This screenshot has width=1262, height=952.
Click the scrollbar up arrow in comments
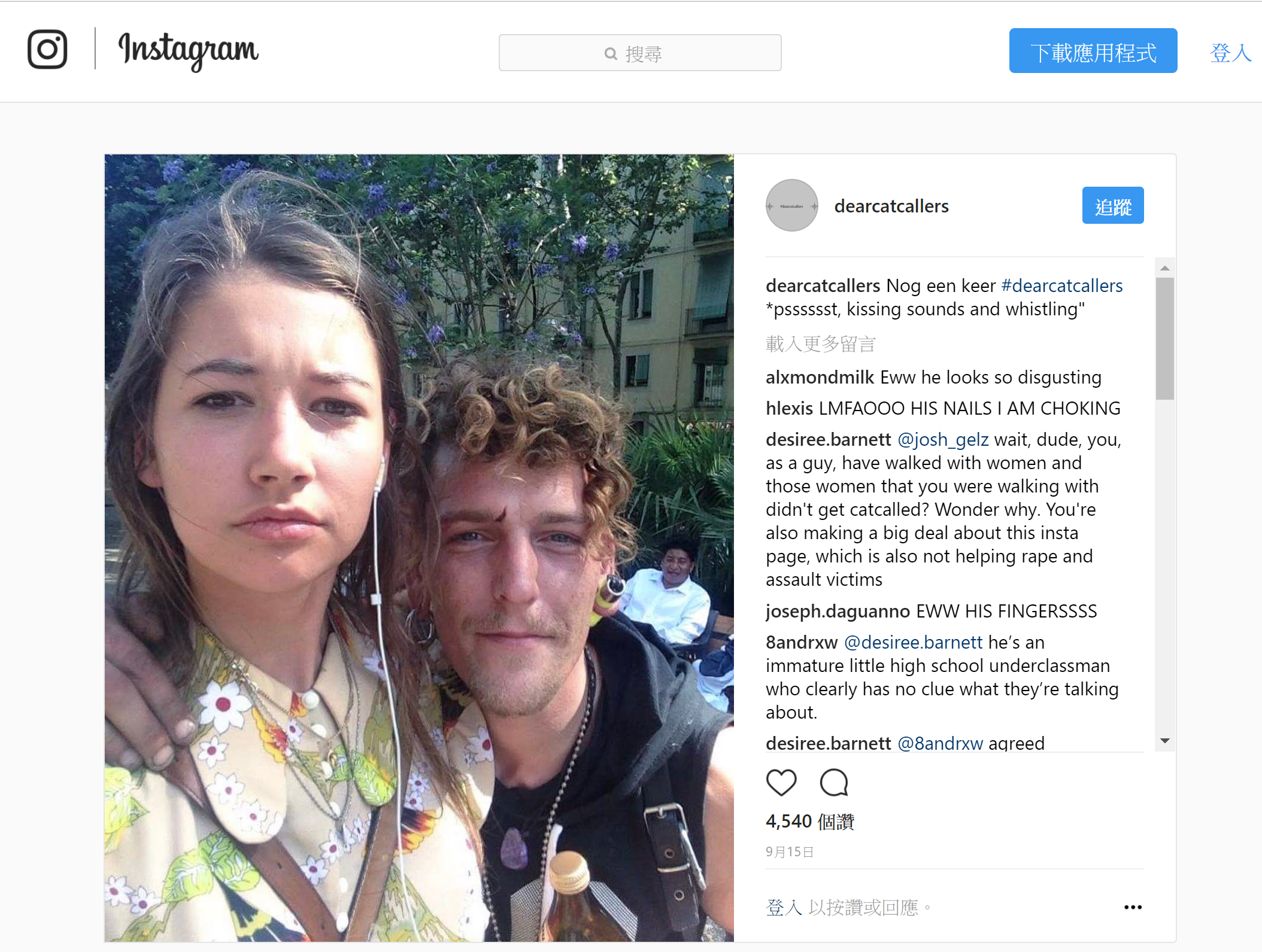pyautogui.click(x=1165, y=268)
